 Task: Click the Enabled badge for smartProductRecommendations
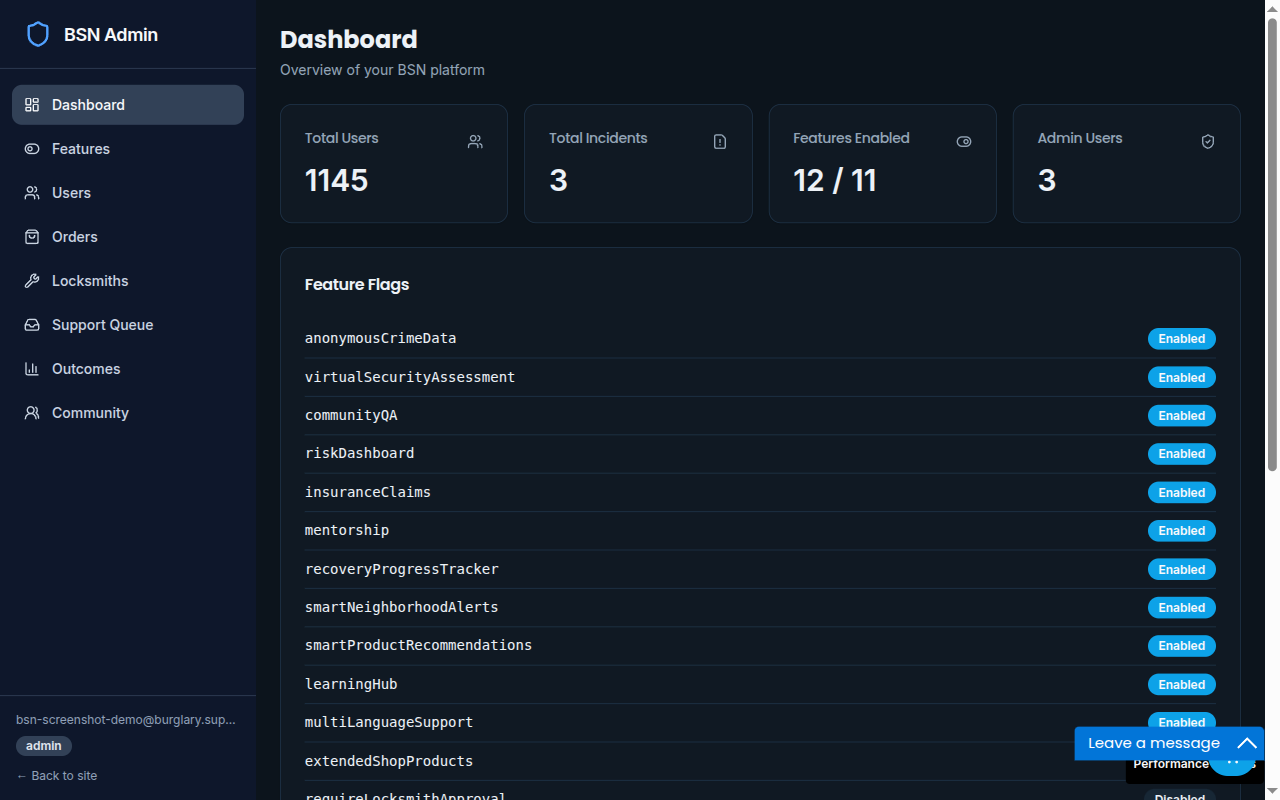(x=1182, y=646)
